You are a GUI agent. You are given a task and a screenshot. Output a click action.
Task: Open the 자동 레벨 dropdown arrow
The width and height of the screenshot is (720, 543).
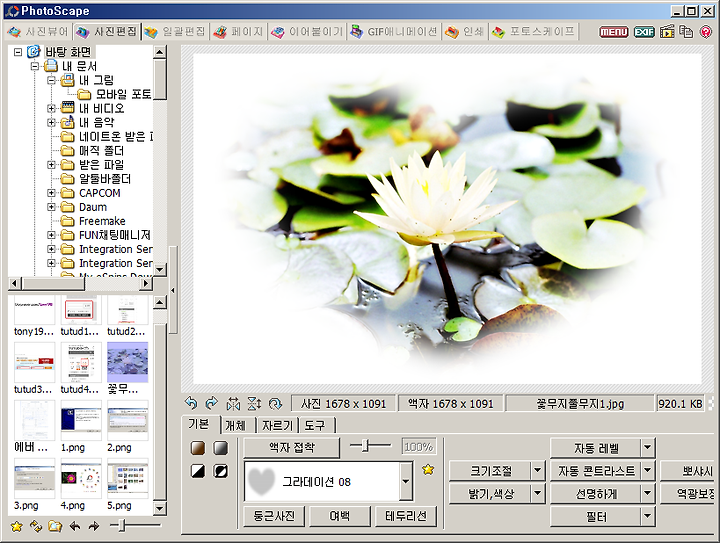coord(647,447)
